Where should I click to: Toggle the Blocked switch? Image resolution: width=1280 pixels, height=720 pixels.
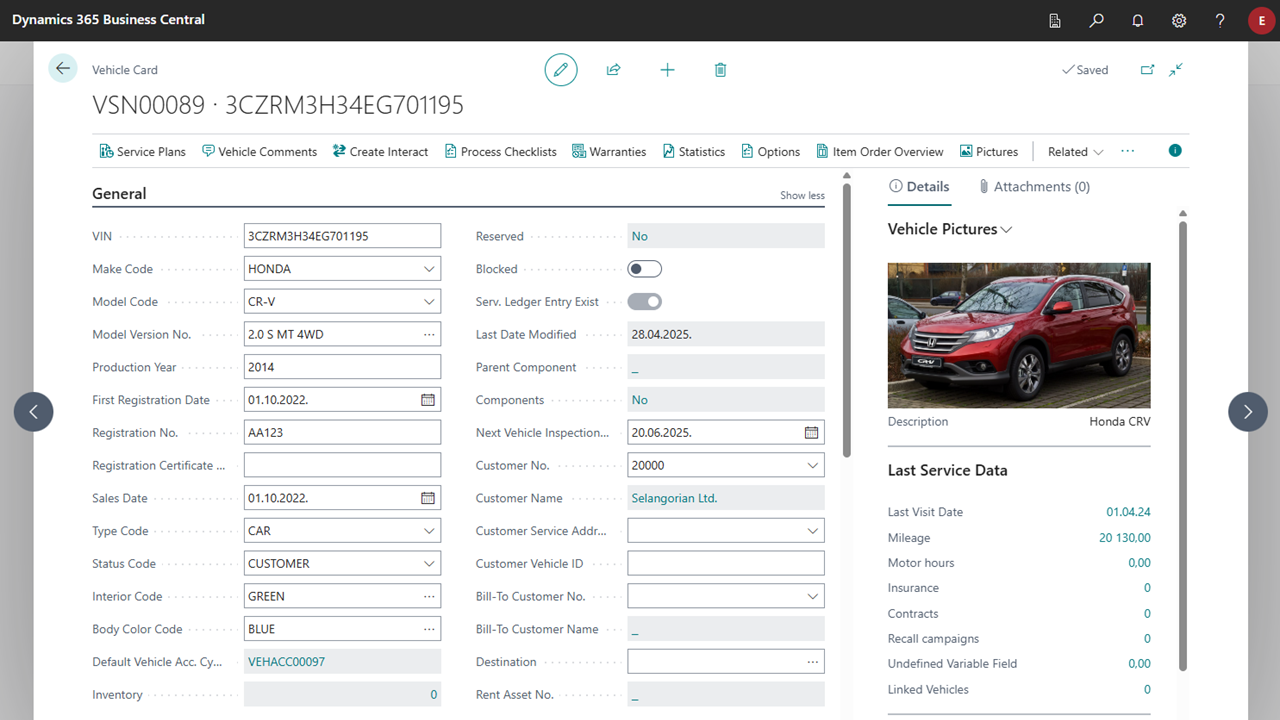645,269
